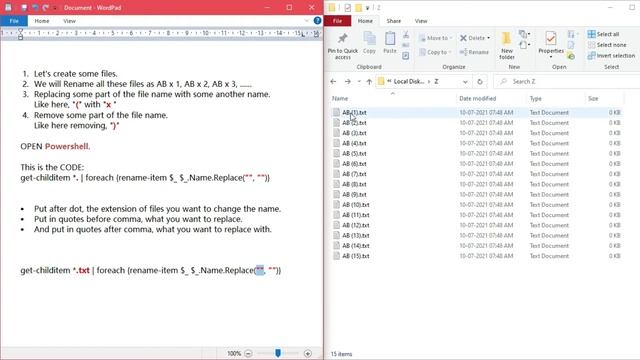This screenshot has width=640, height=360.
Task: Go Forward in File Explorer navigation
Action: 347,82
